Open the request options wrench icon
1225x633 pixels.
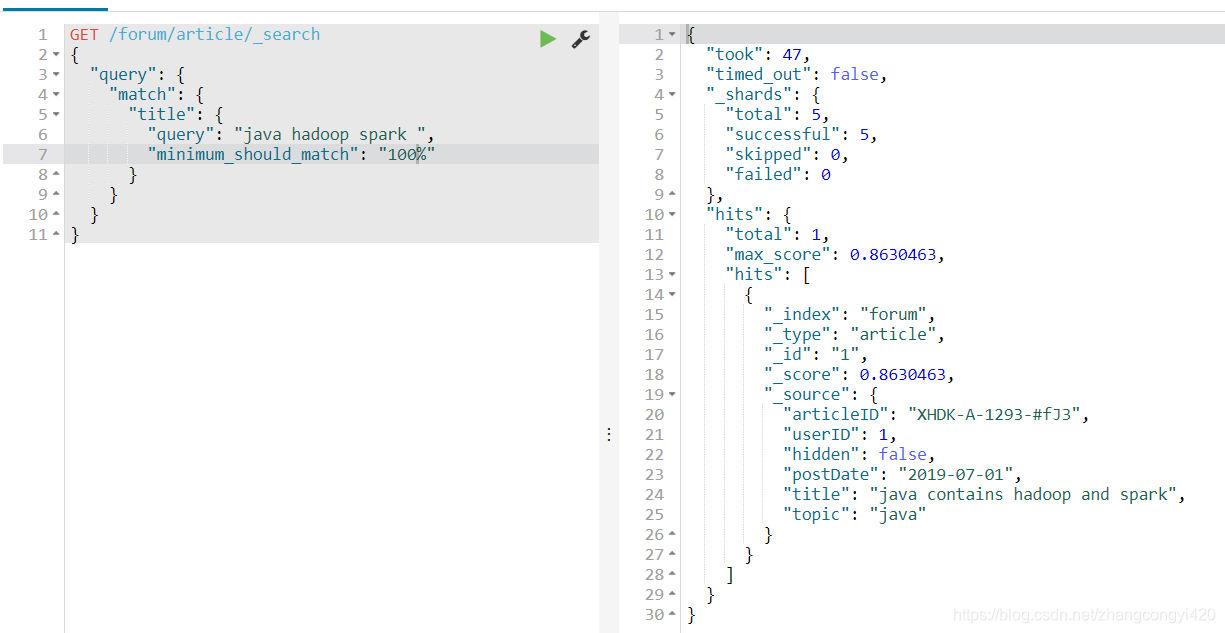tap(580, 38)
